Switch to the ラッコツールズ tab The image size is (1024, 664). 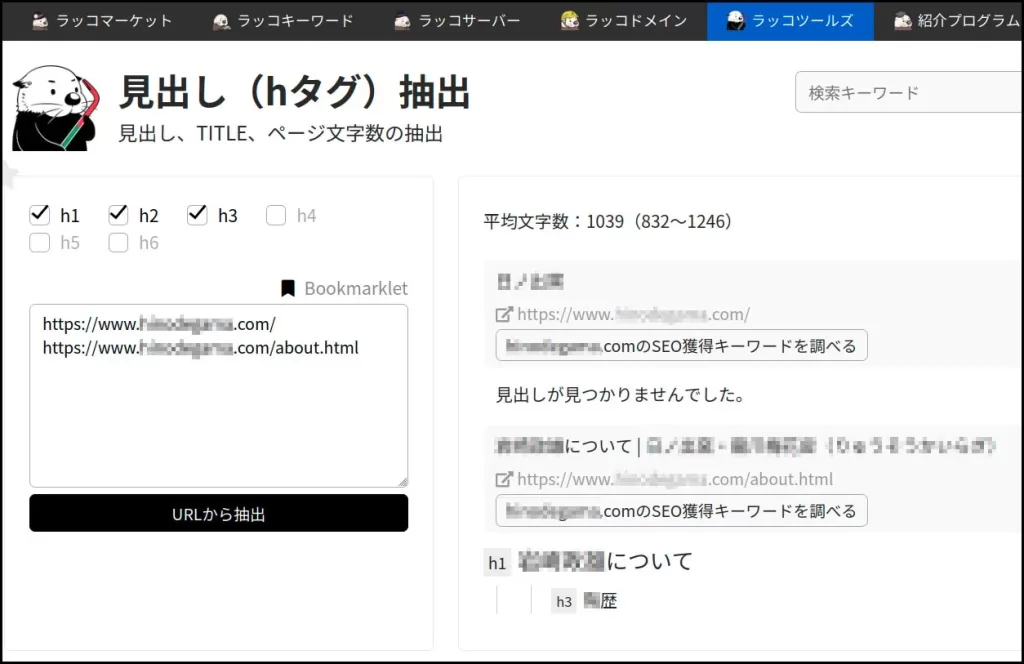pos(789,18)
